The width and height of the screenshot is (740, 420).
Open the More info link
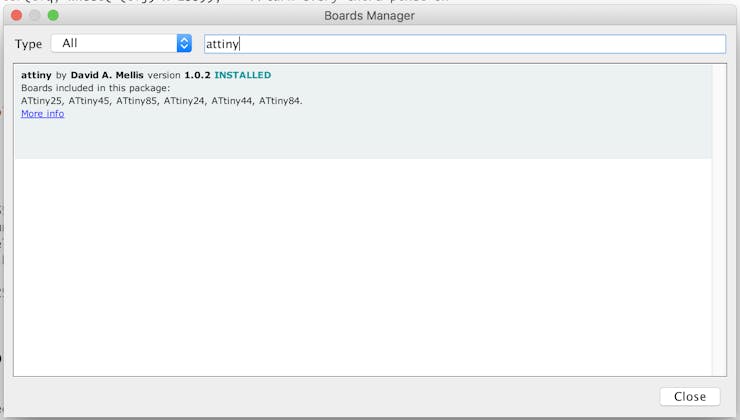[x=42, y=114]
